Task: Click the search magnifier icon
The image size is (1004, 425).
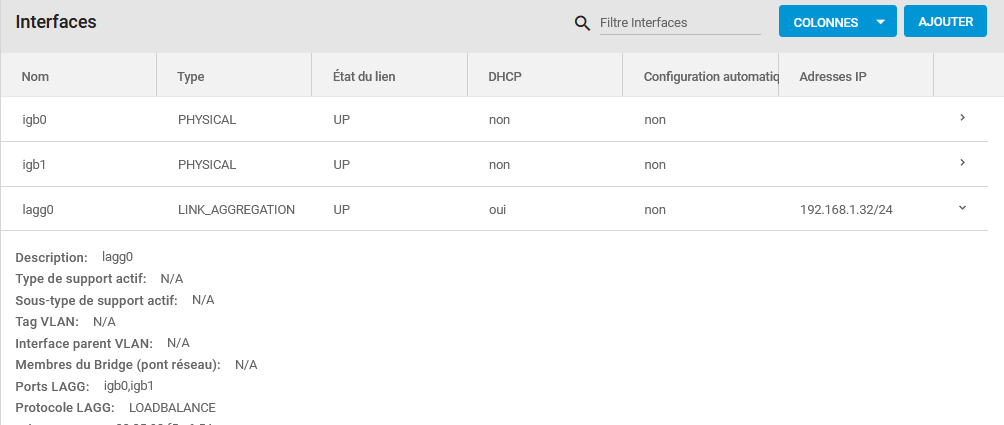Action: click(582, 23)
